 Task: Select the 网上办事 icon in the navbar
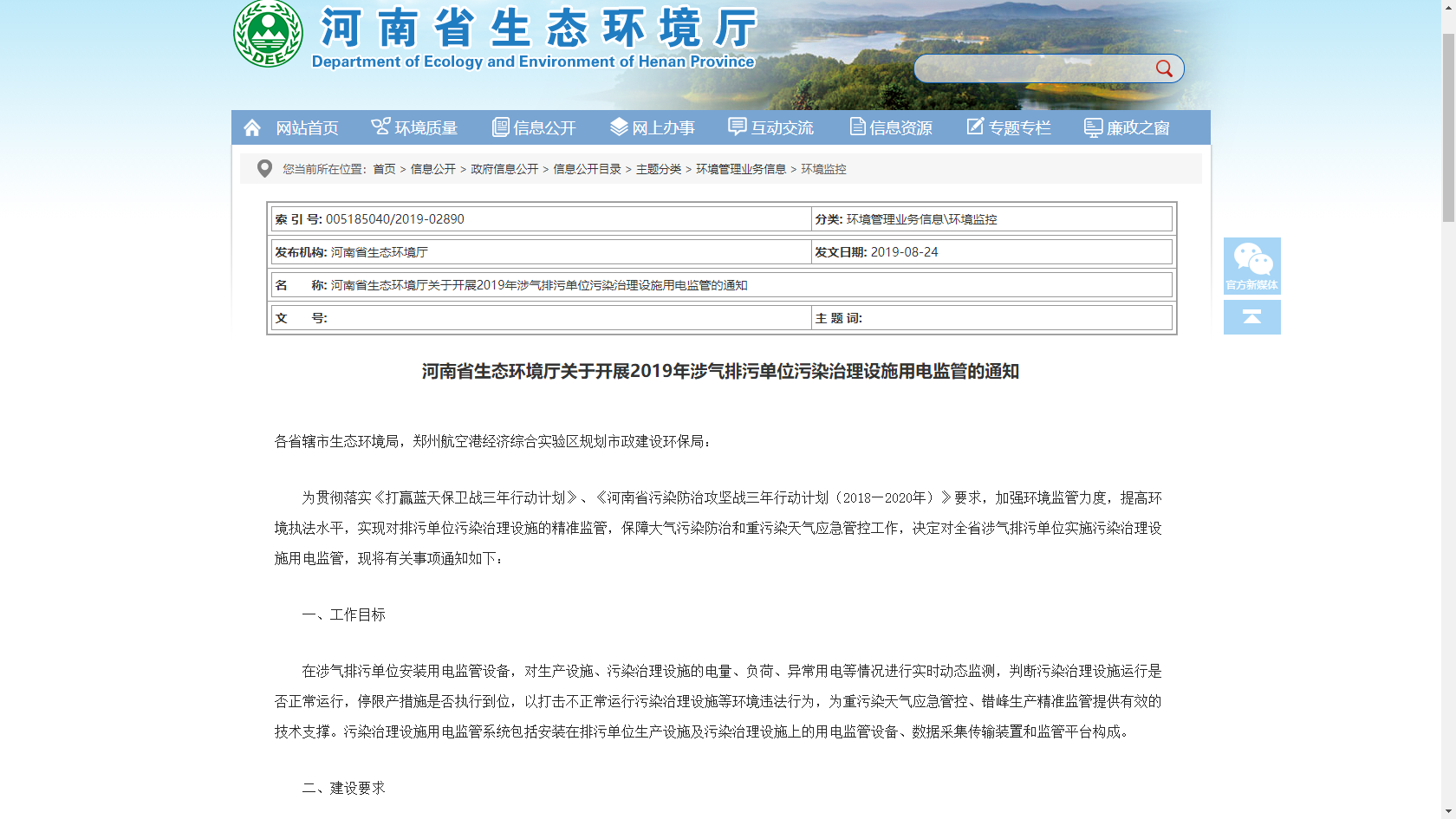618,127
